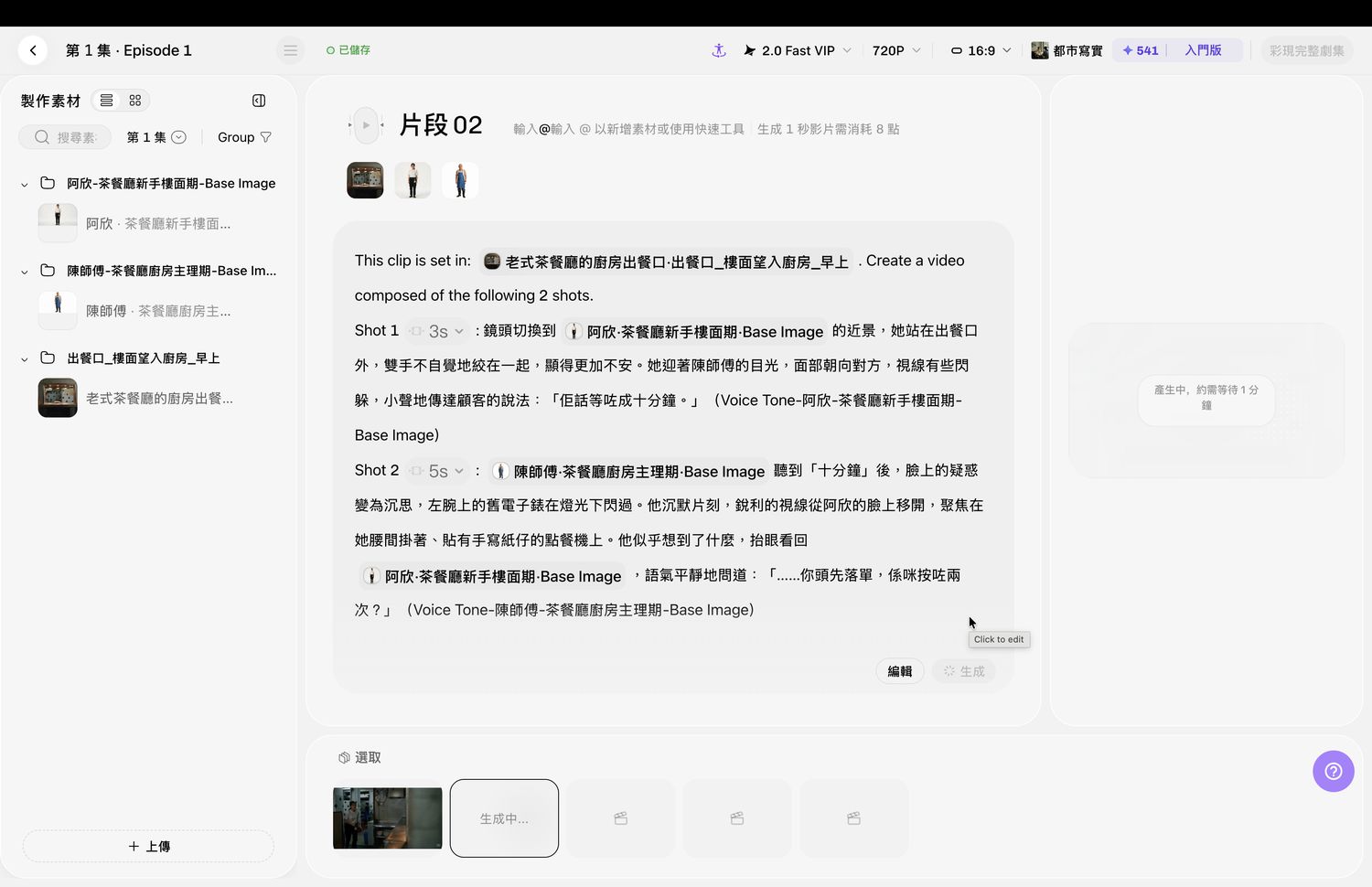This screenshot has width=1372, height=887.
Task: Click the 彩現完整劇集 render button
Action: click(x=1306, y=50)
